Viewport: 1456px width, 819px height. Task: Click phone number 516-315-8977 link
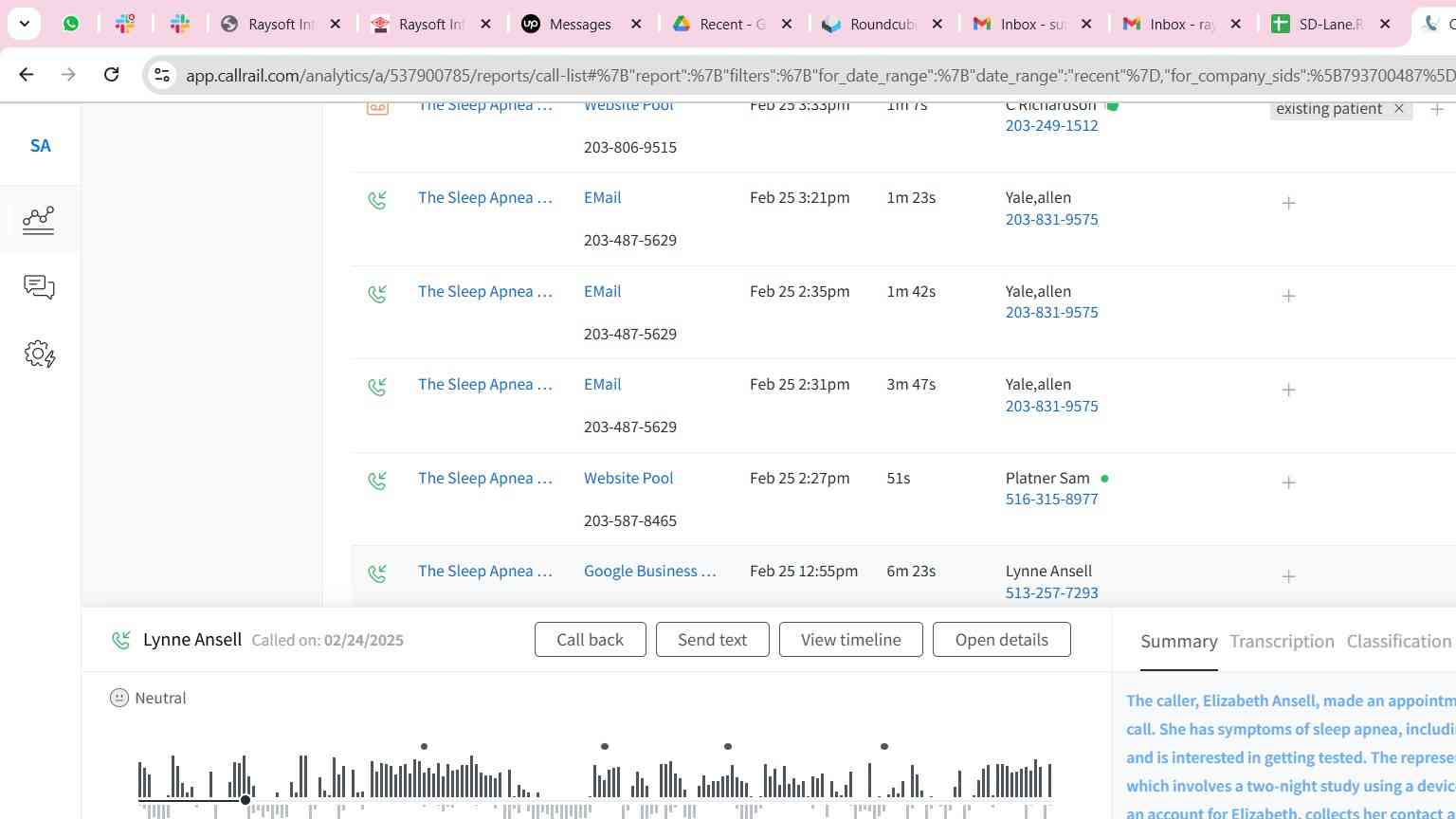[x=1051, y=500]
